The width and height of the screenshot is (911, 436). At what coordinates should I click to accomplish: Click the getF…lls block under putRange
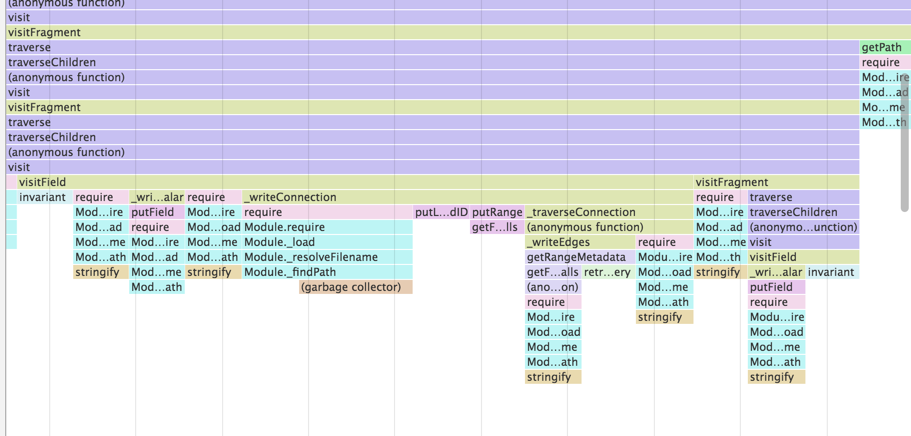click(497, 227)
